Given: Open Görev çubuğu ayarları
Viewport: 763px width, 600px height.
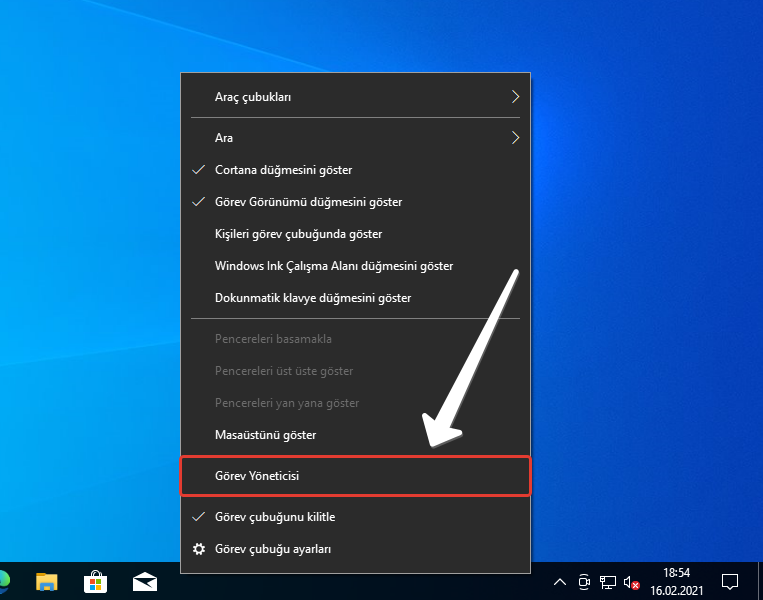Looking at the screenshot, I should (273, 549).
